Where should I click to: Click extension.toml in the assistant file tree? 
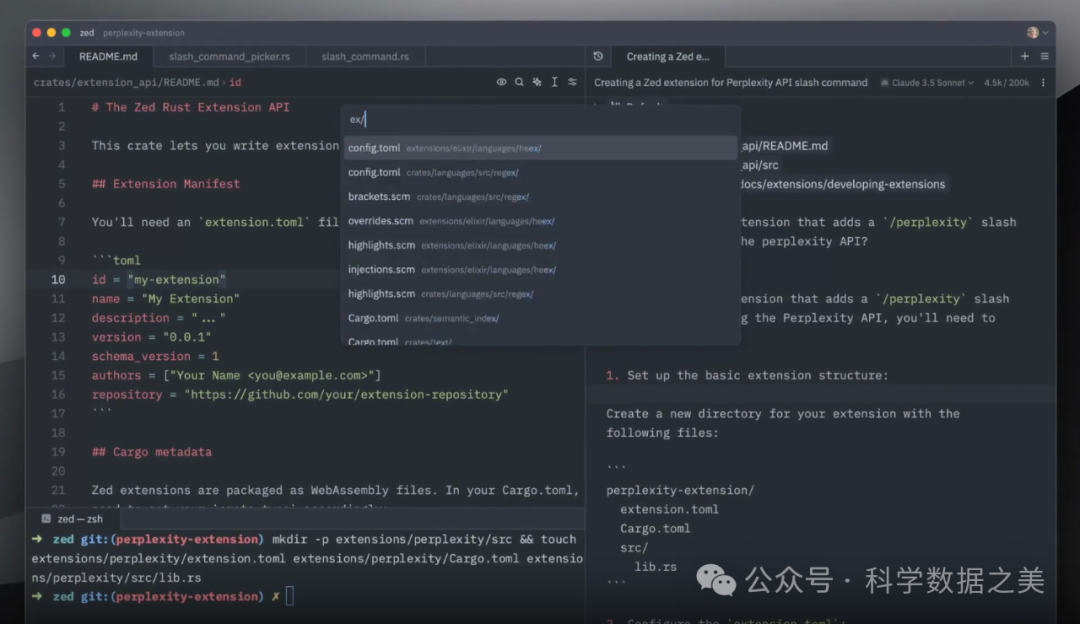(669, 509)
